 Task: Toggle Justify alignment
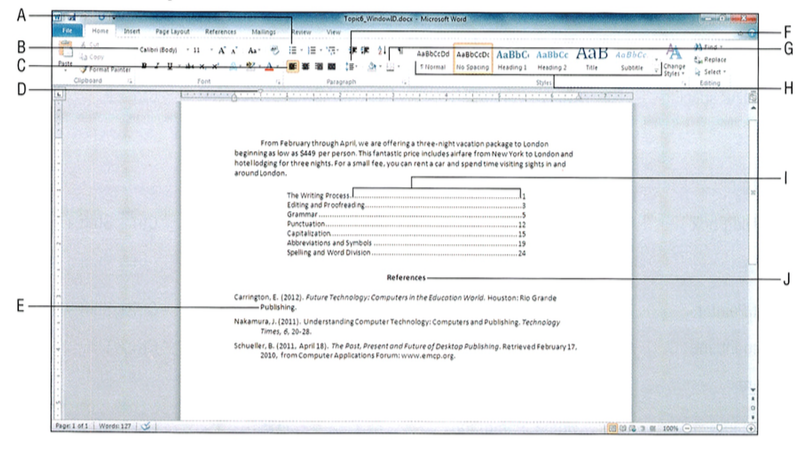(x=332, y=66)
